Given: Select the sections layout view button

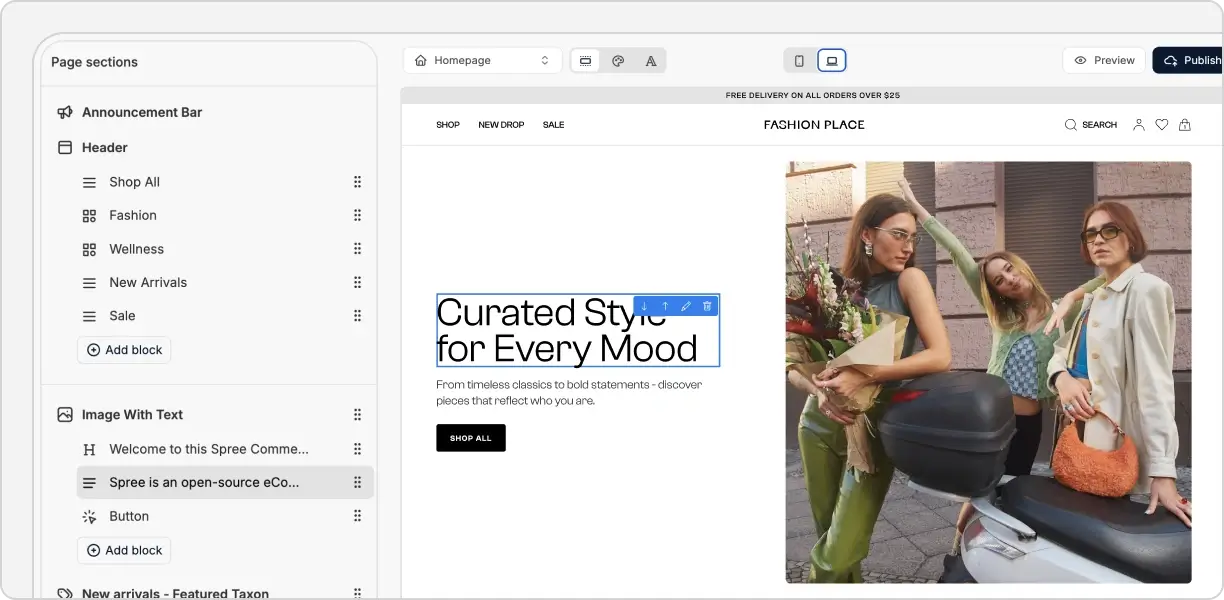Looking at the screenshot, I should tap(586, 61).
